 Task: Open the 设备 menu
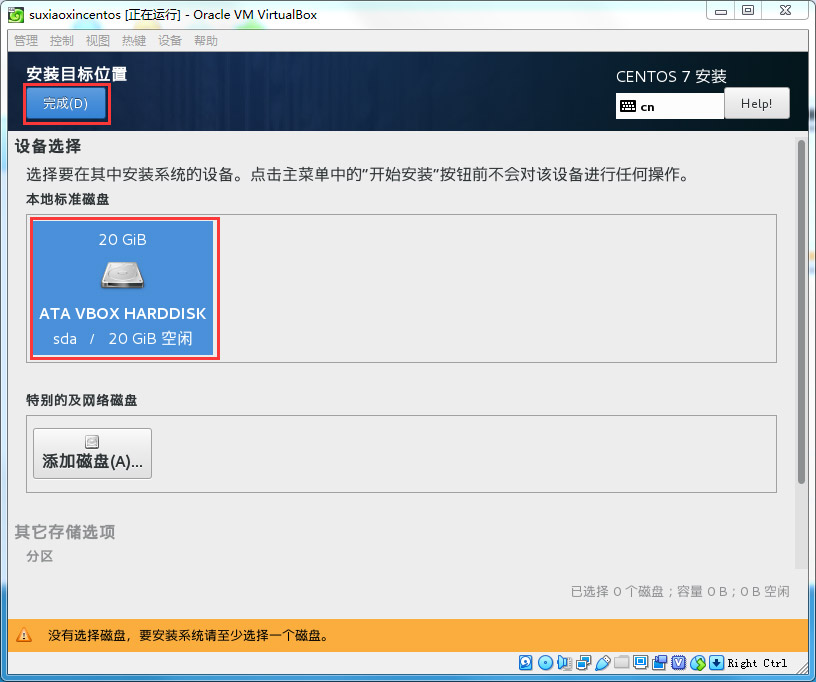pyautogui.click(x=170, y=41)
